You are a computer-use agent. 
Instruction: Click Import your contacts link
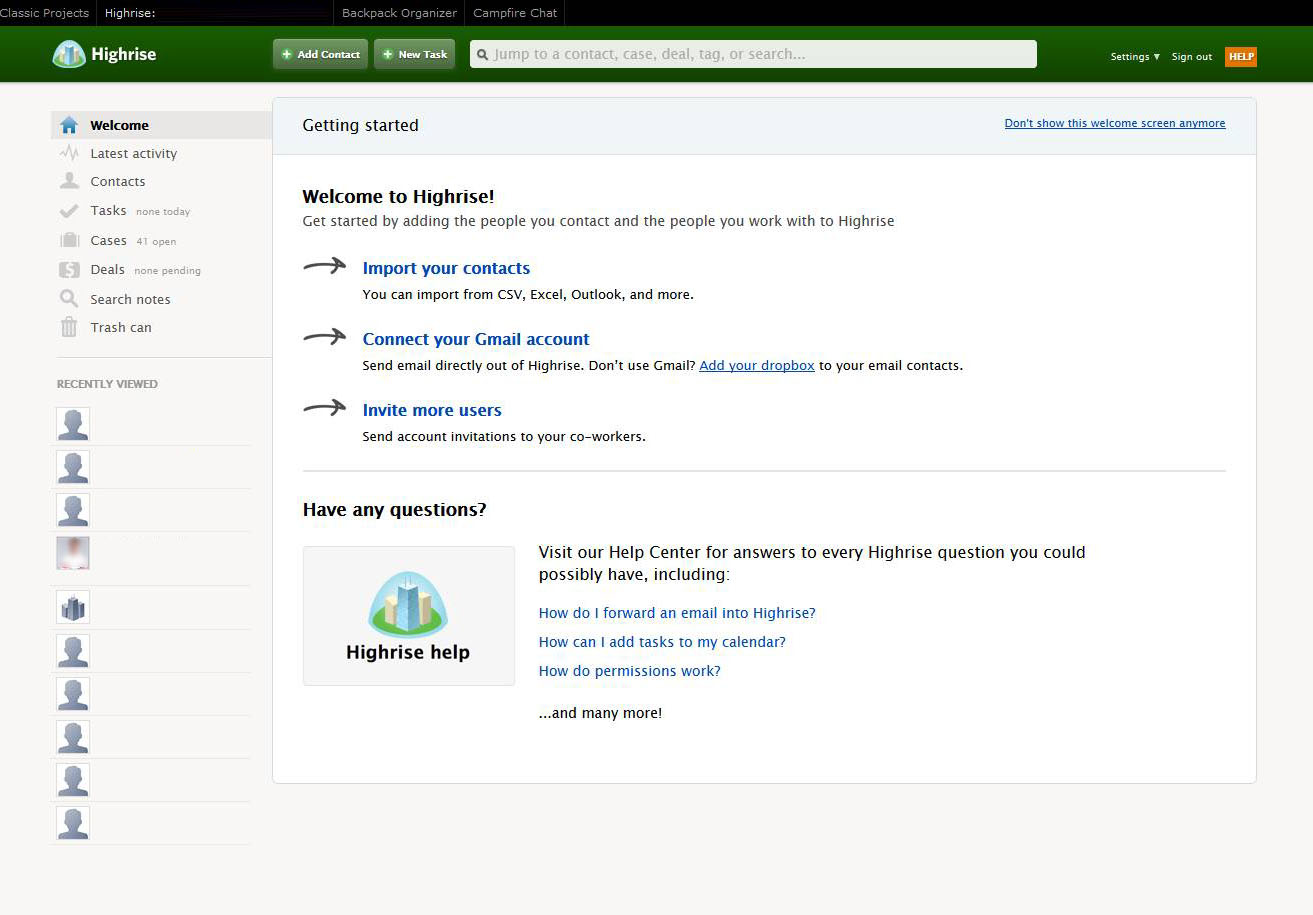(x=446, y=268)
